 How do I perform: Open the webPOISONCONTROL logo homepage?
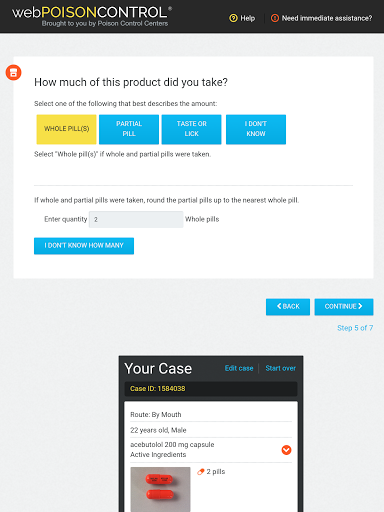point(92,16)
